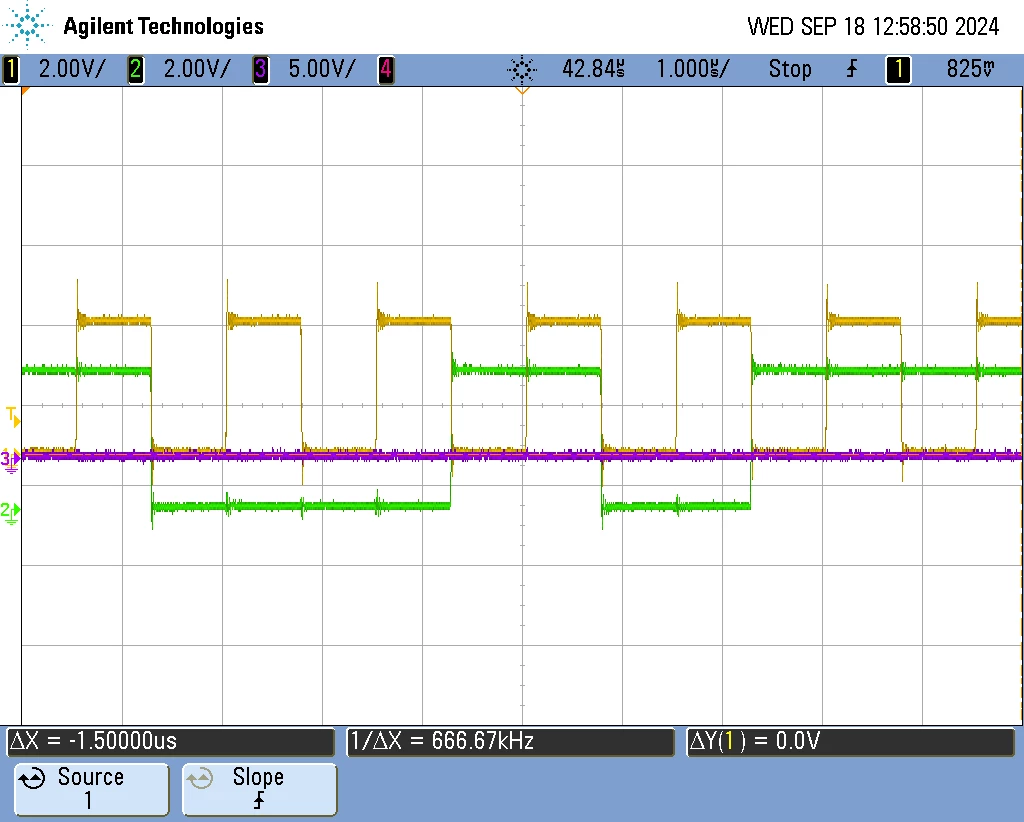1024x822 pixels.
Task: Click channel 1 scale value 2.00V/
Action: (72, 69)
